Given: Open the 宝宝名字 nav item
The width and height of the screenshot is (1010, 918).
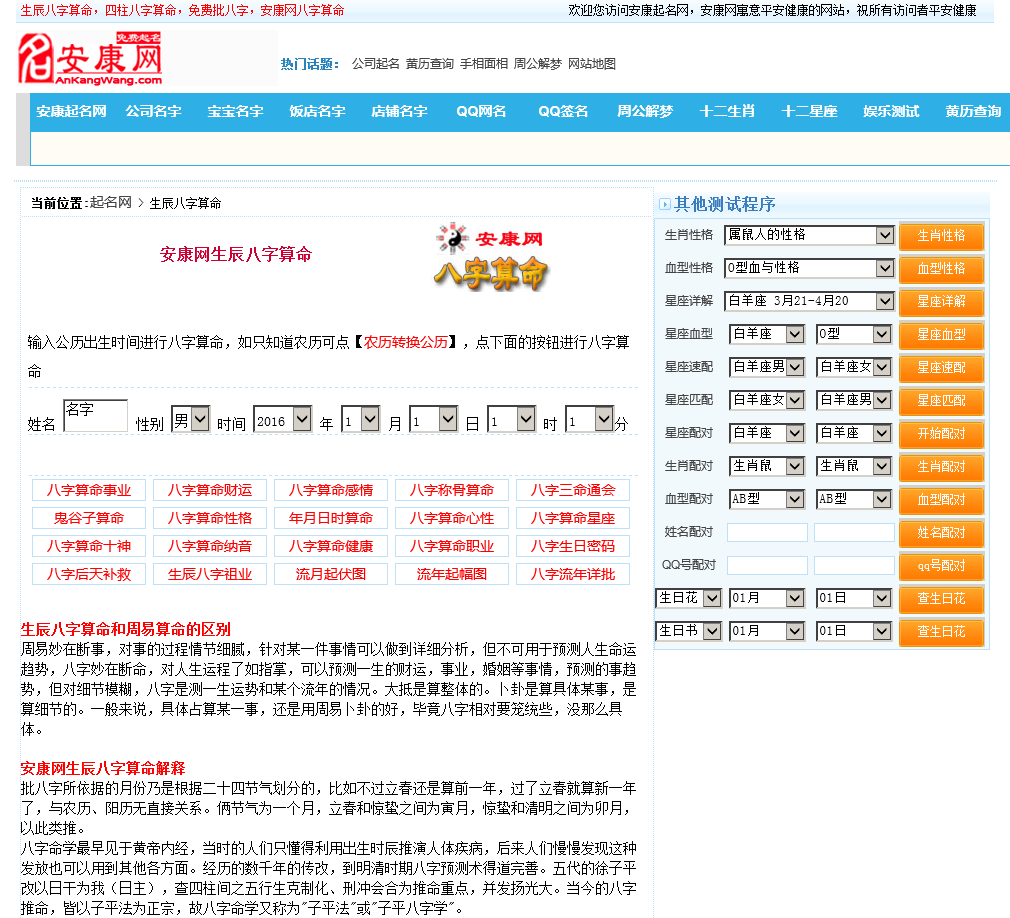Looking at the screenshot, I should (235, 111).
